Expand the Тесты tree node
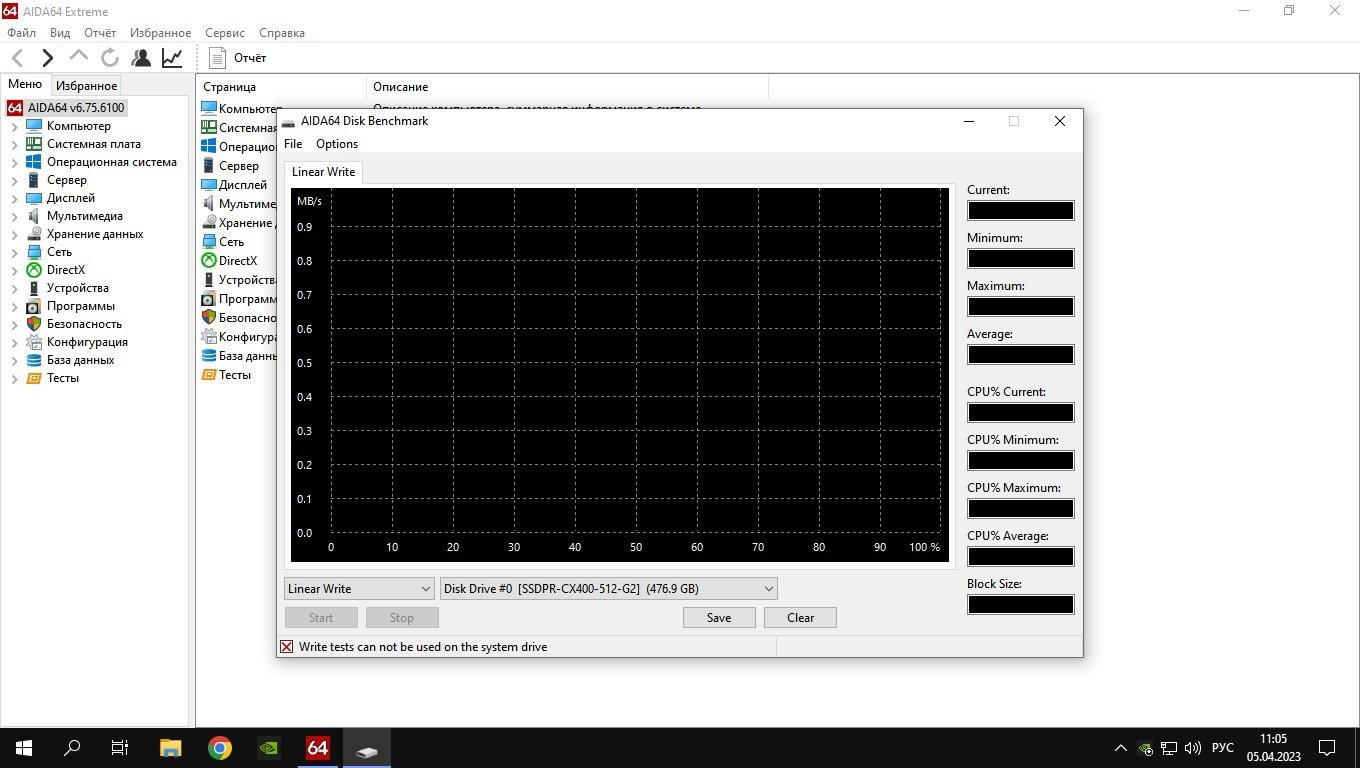This screenshot has height=768, width=1360. [x=14, y=379]
